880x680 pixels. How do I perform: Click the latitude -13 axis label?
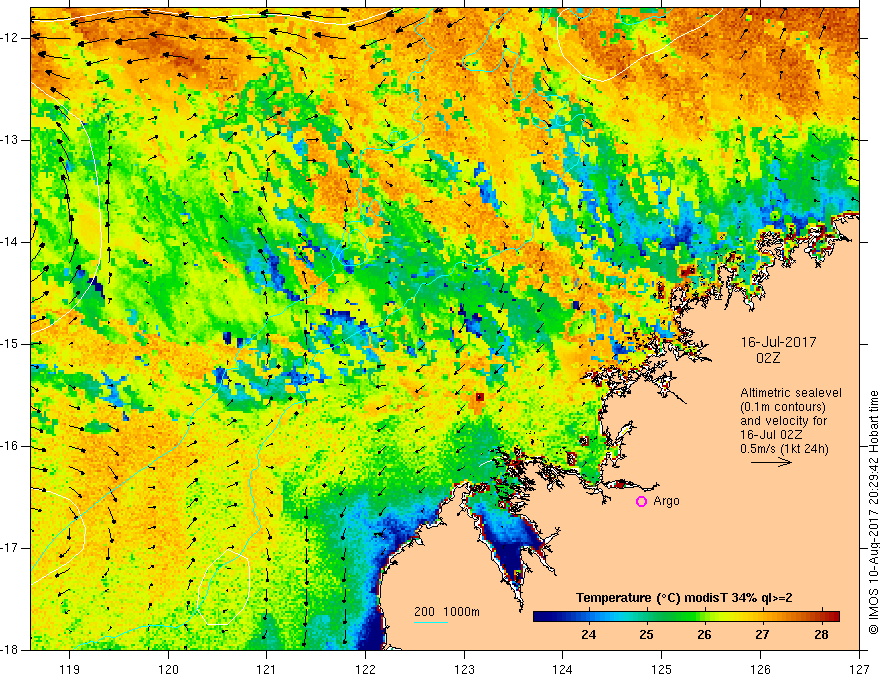[x=10, y=140]
